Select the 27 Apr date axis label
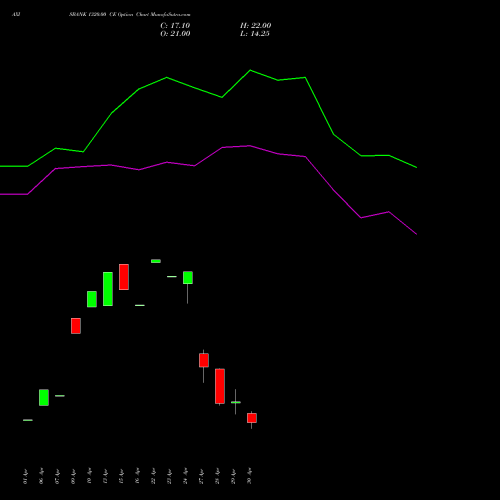Screen dimensions: 500x500 (x=201, y=477)
